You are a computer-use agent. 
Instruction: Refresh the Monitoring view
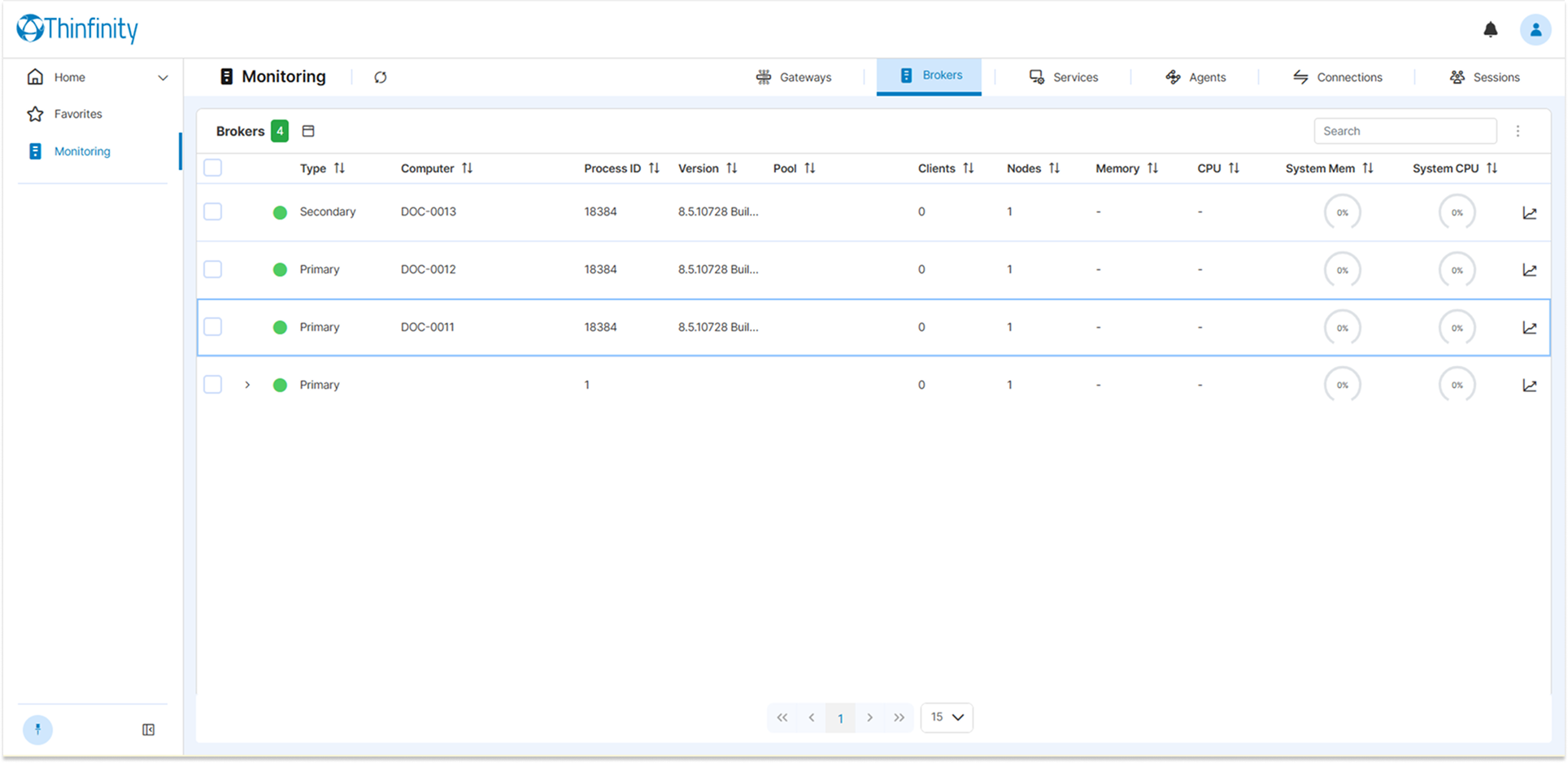[x=380, y=77]
